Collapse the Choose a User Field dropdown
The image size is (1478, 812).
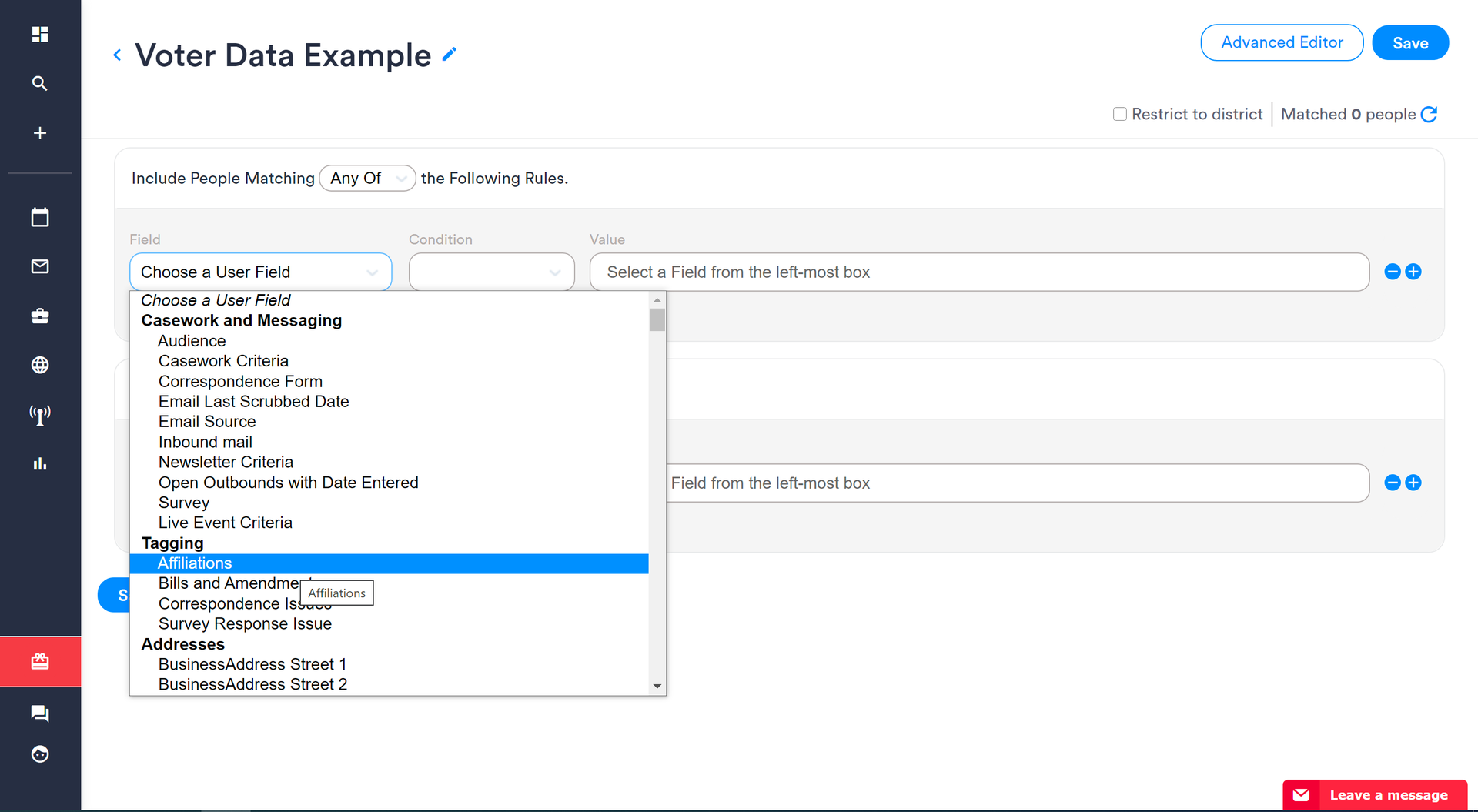pyautogui.click(x=260, y=272)
